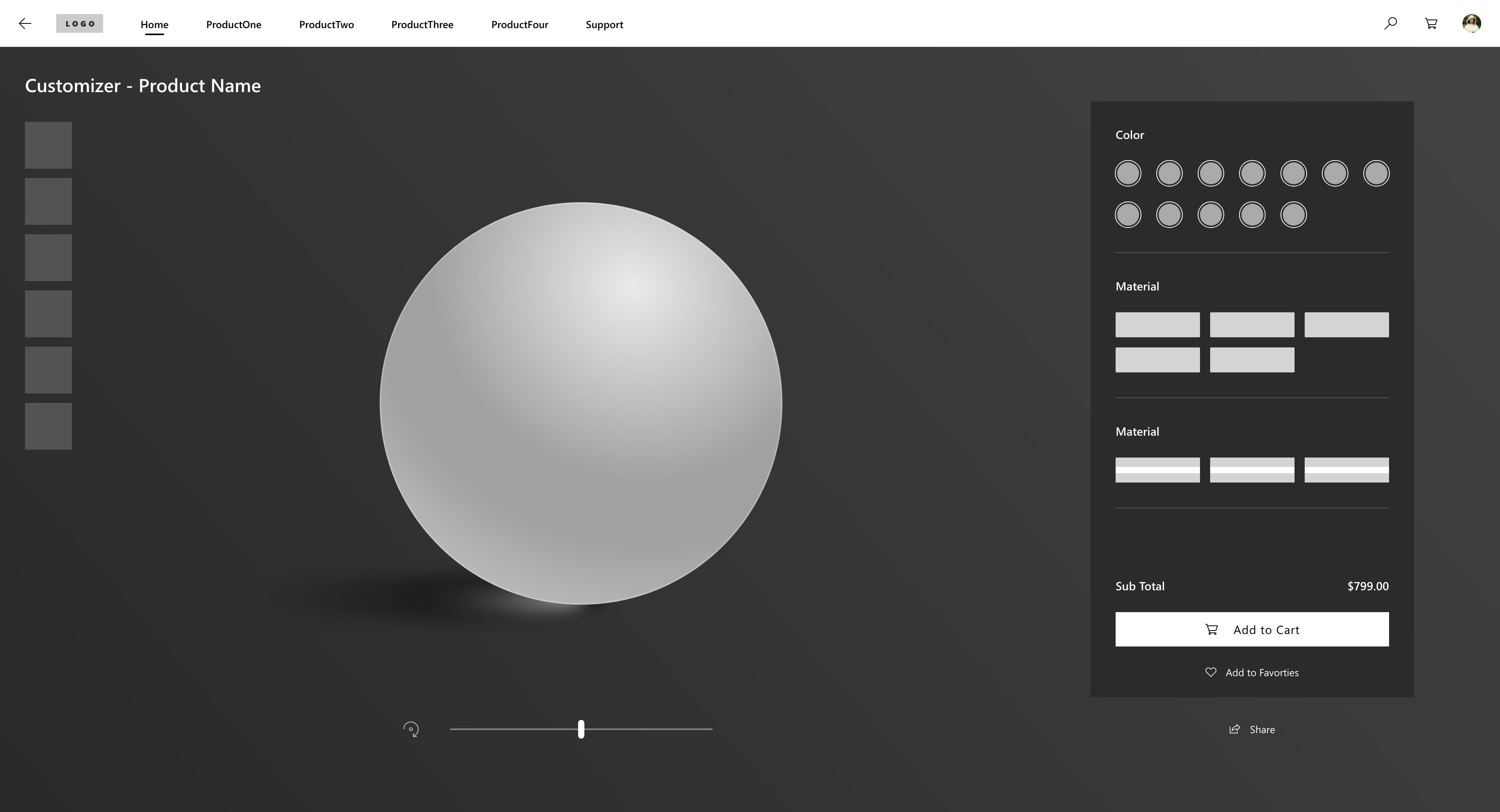The image size is (1500, 812).
Task: Open the ProductThree menu item
Action: tap(422, 25)
